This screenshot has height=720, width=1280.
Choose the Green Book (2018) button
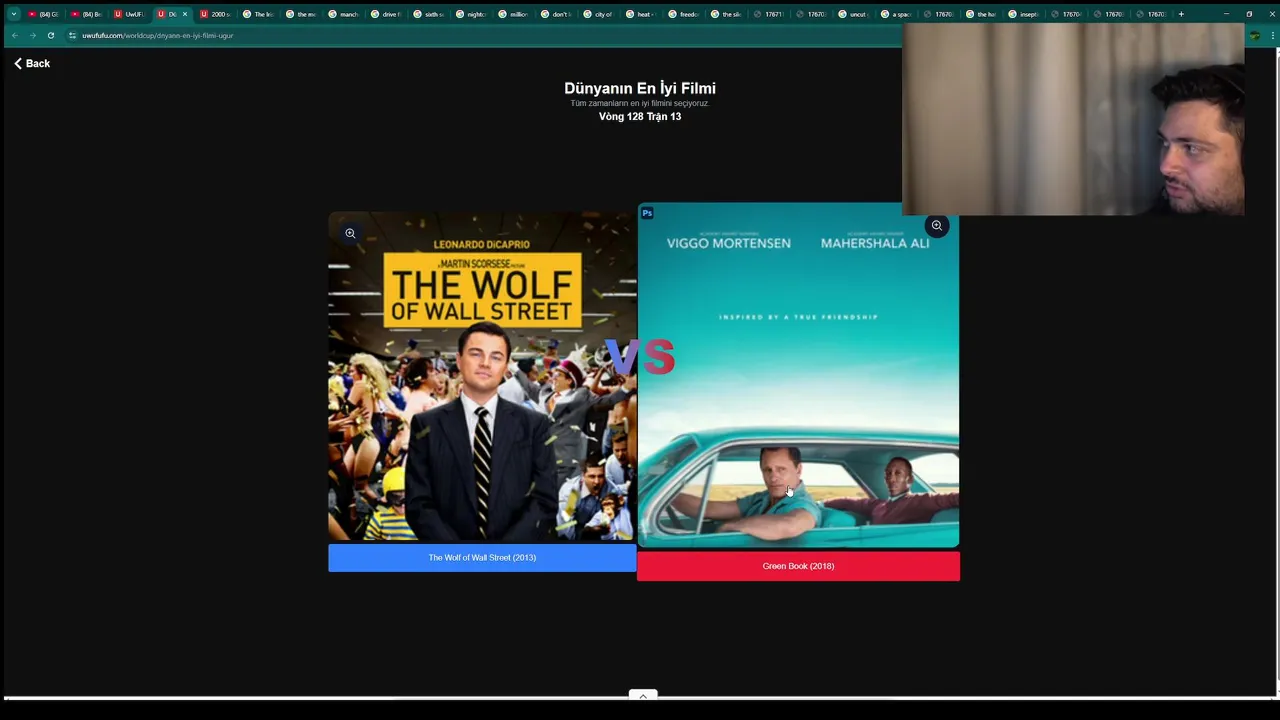tap(798, 566)
